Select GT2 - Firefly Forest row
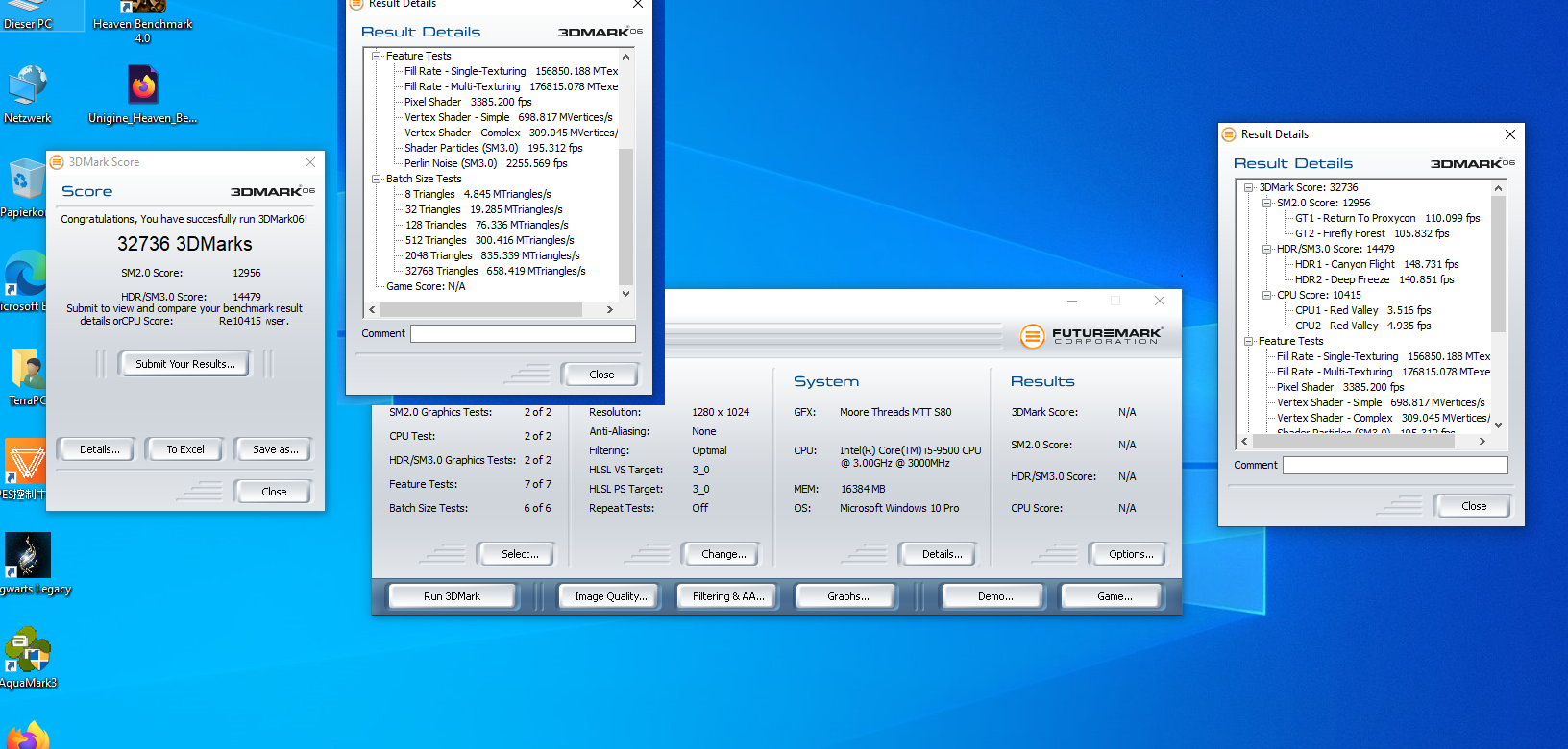This screenshot has width=1568, height=749. tap(1372, 233)
